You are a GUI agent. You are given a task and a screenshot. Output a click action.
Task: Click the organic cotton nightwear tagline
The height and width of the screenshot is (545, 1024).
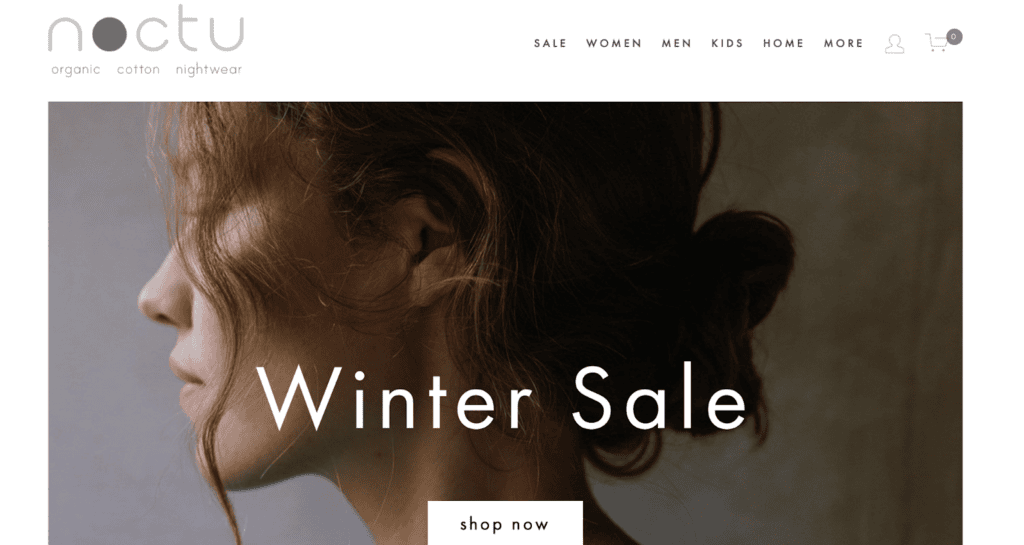coord(146,70)
